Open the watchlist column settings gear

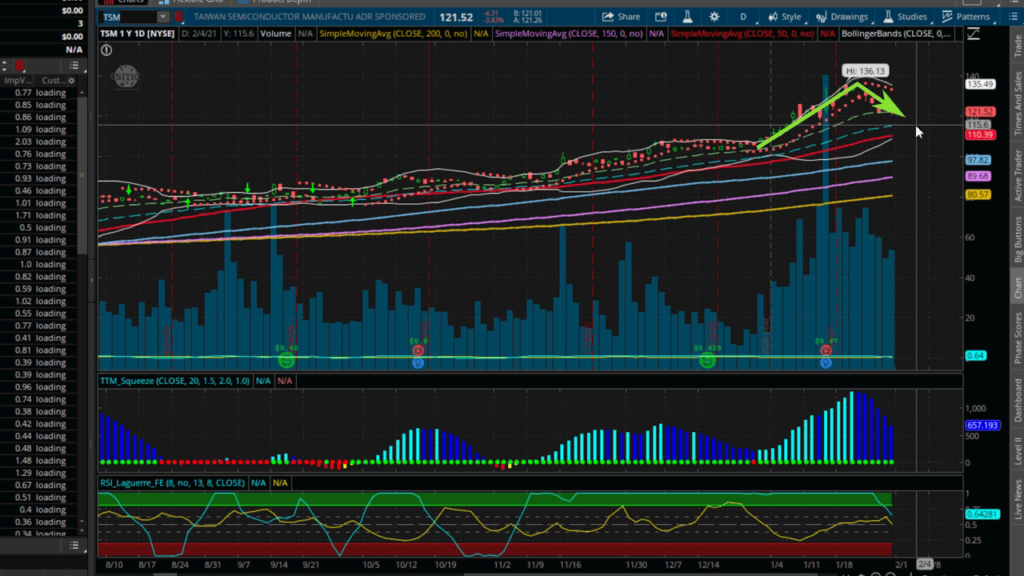(x=72, y=80)
